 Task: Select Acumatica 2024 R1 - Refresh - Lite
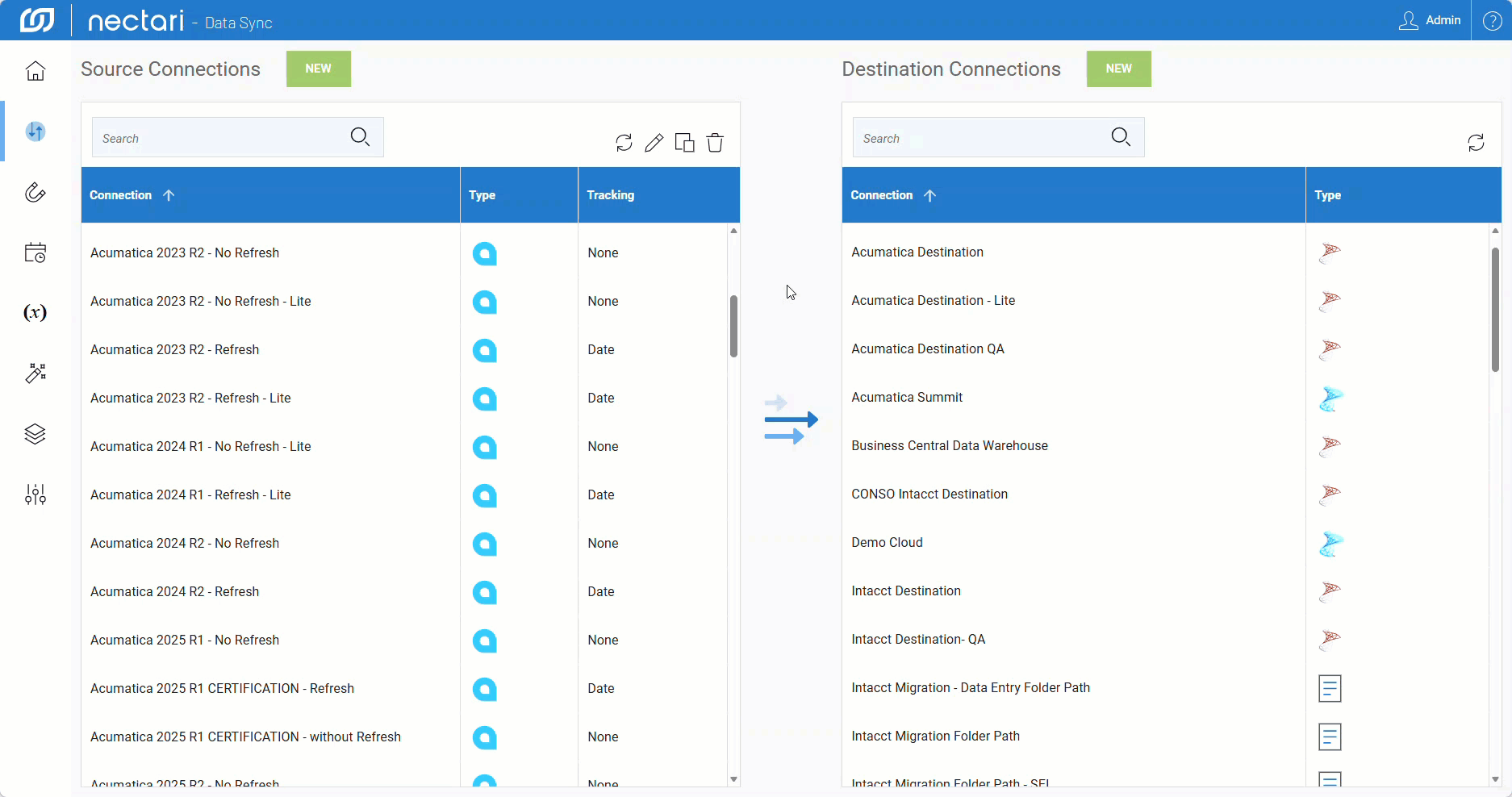click(x=403, y=495)
